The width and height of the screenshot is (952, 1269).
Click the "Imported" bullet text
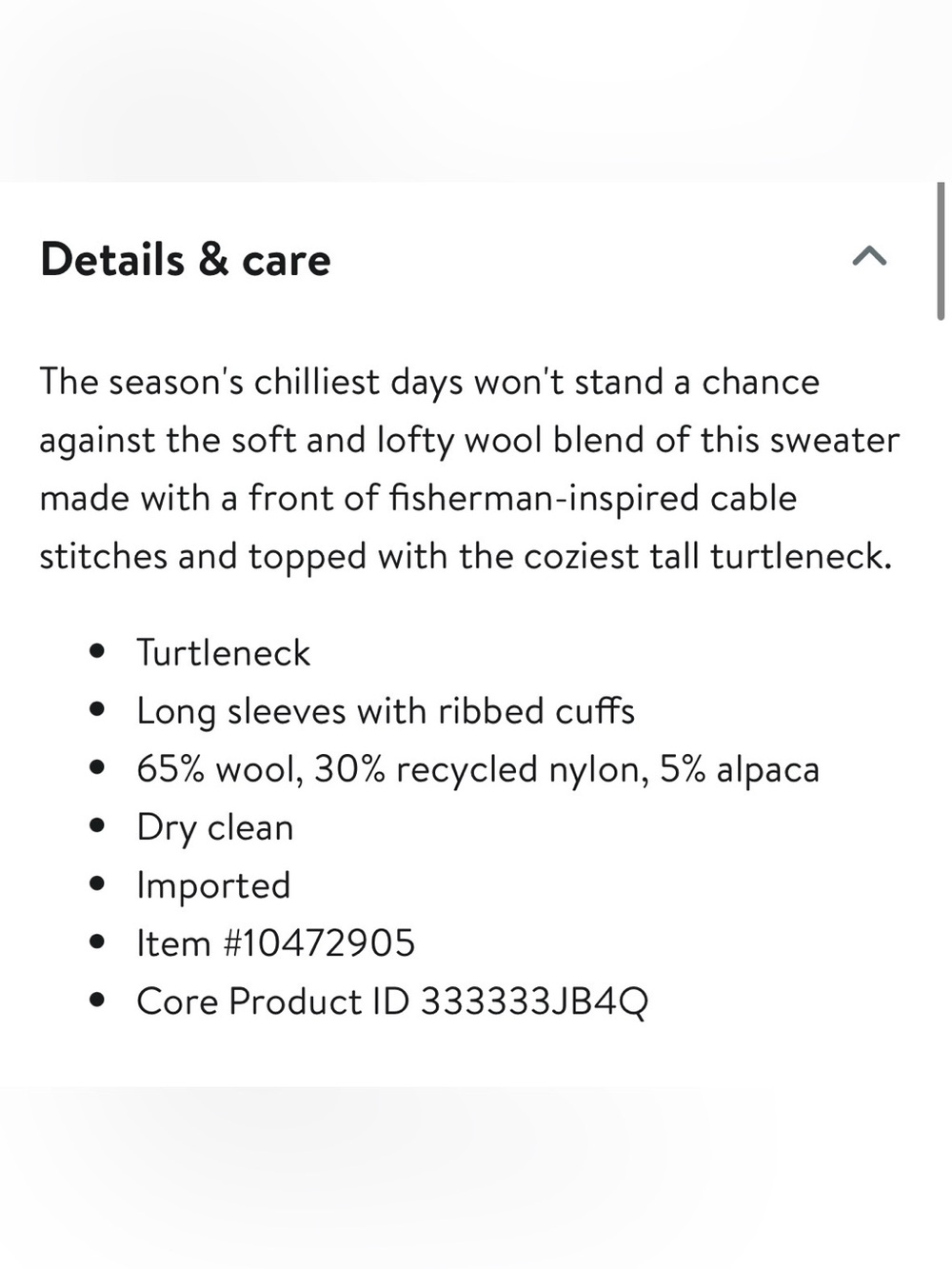[213, 885]
